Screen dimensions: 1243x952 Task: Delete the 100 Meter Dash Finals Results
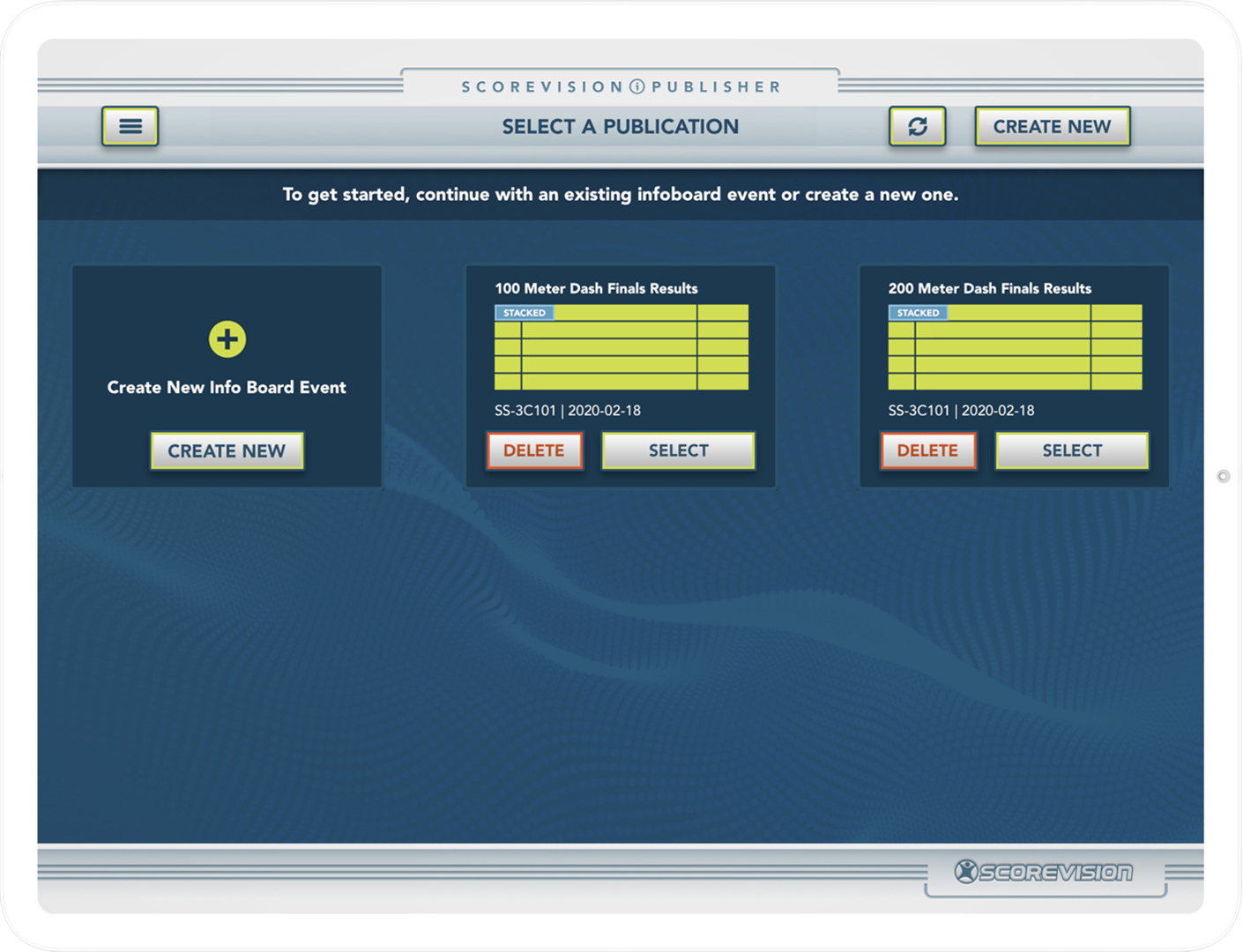point(534,450)
